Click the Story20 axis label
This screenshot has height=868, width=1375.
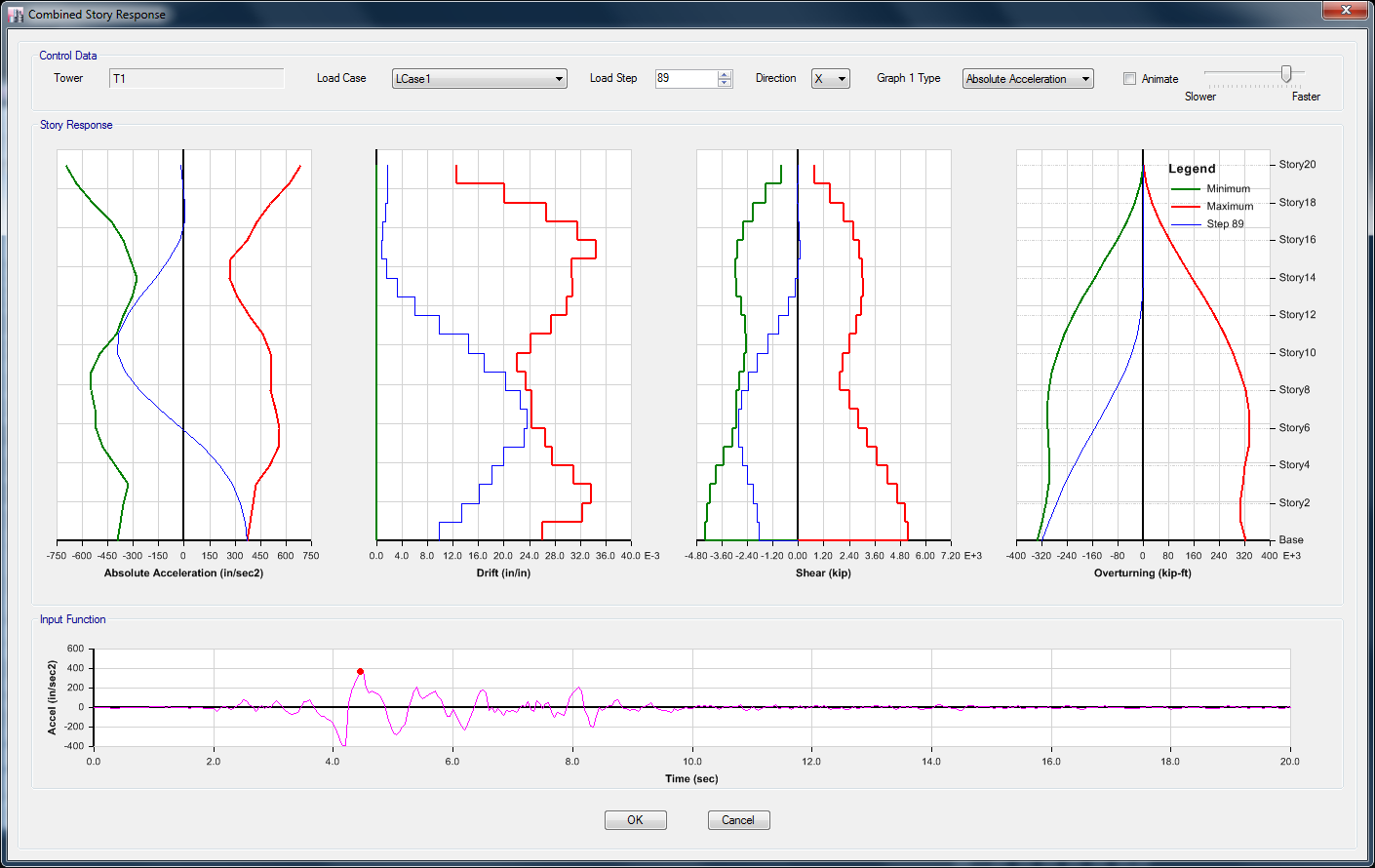(x=1297, y=165)
